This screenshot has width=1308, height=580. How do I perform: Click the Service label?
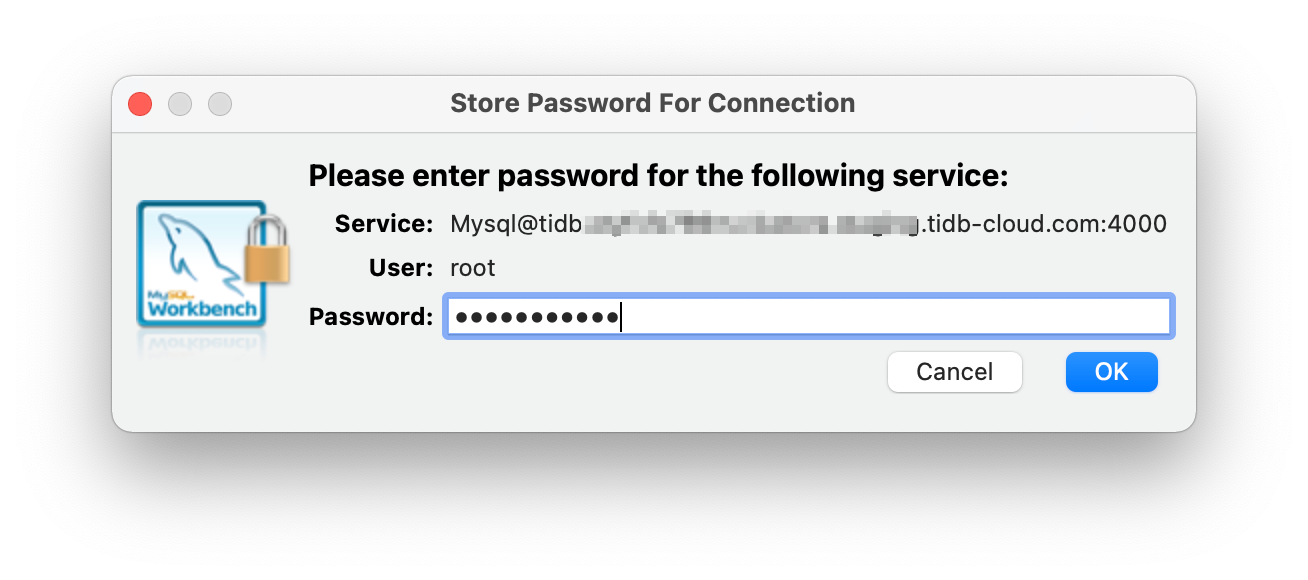coord(383,223)
